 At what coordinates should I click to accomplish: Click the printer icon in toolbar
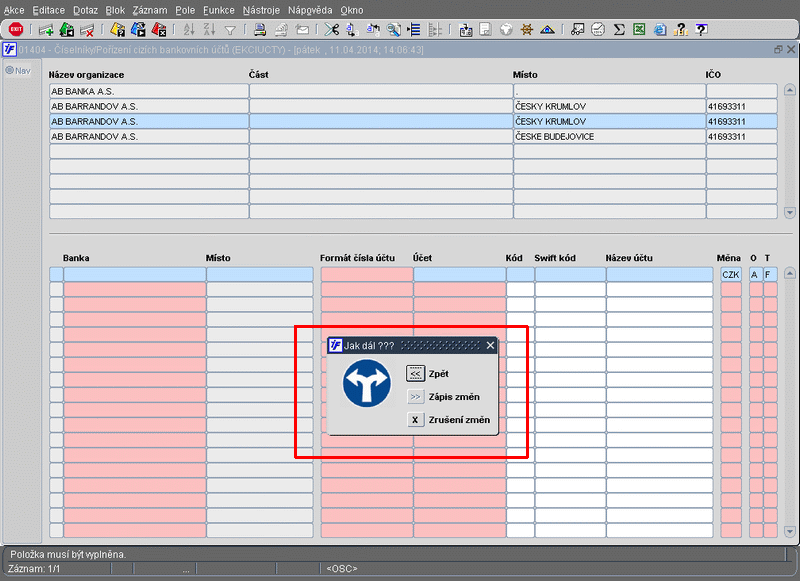pyautogui.click(x=260, y=30)
